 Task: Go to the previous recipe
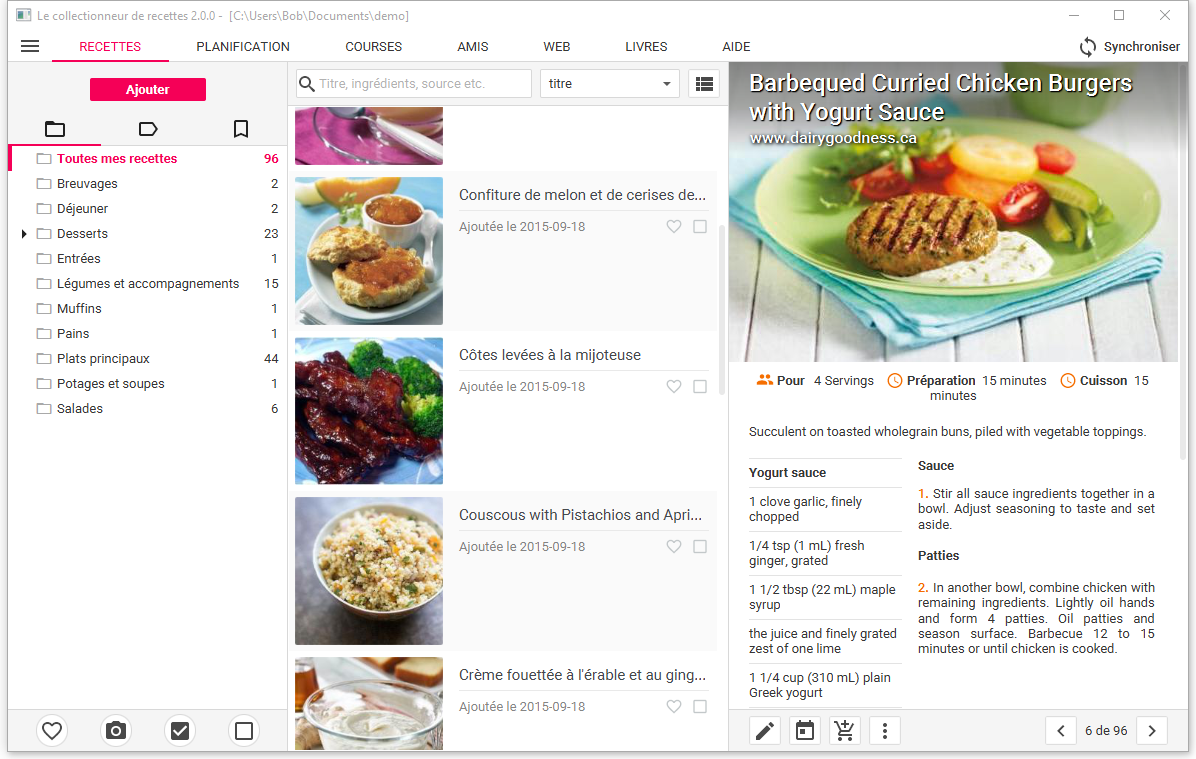pos(1061,731)
